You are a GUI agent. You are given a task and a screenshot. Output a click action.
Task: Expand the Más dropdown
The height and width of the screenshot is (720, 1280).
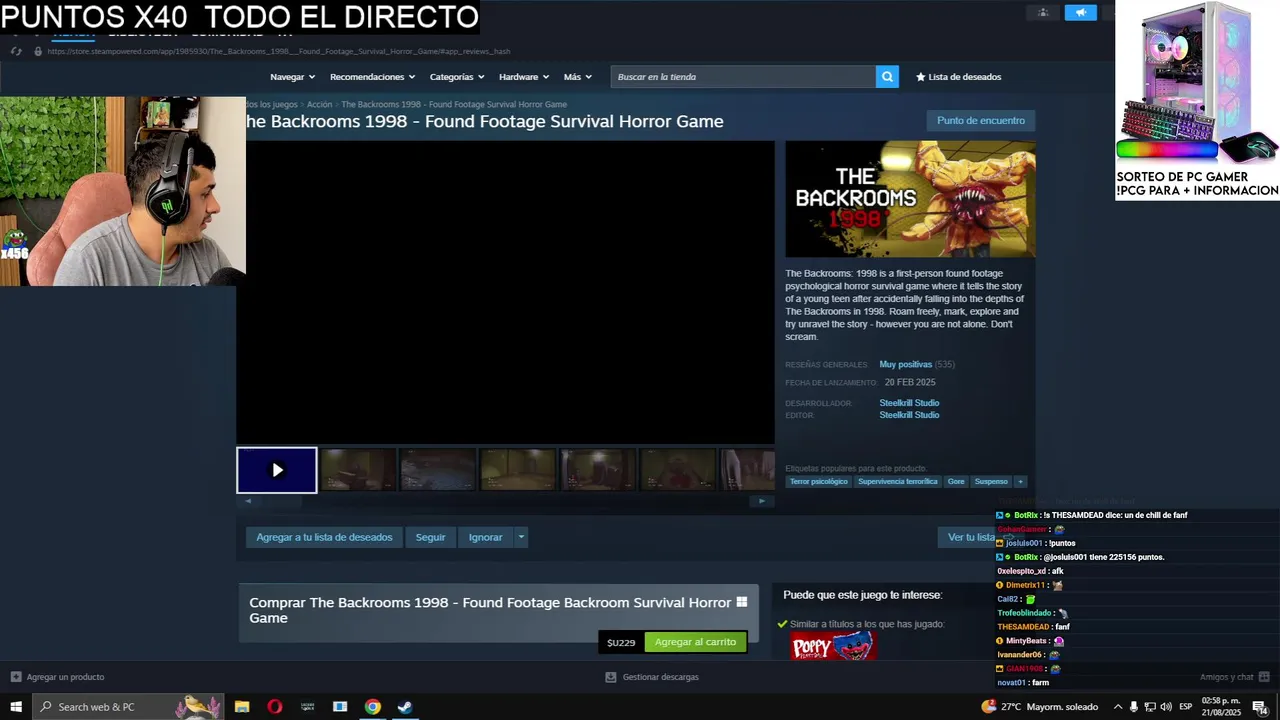click(x=577, y=77)
